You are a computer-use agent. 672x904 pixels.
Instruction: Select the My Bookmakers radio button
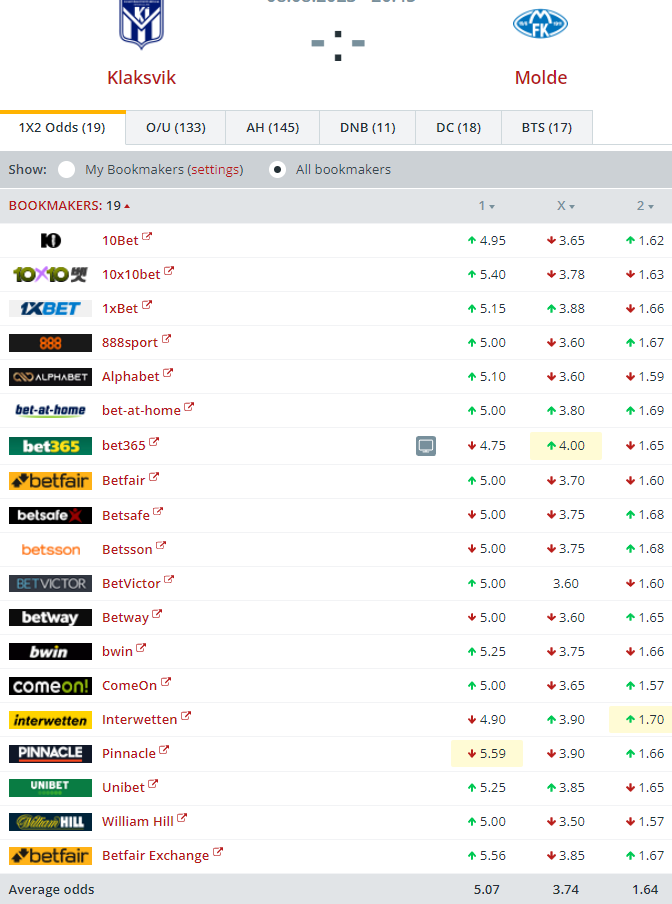pyautogui.click(x=66, y=170)
